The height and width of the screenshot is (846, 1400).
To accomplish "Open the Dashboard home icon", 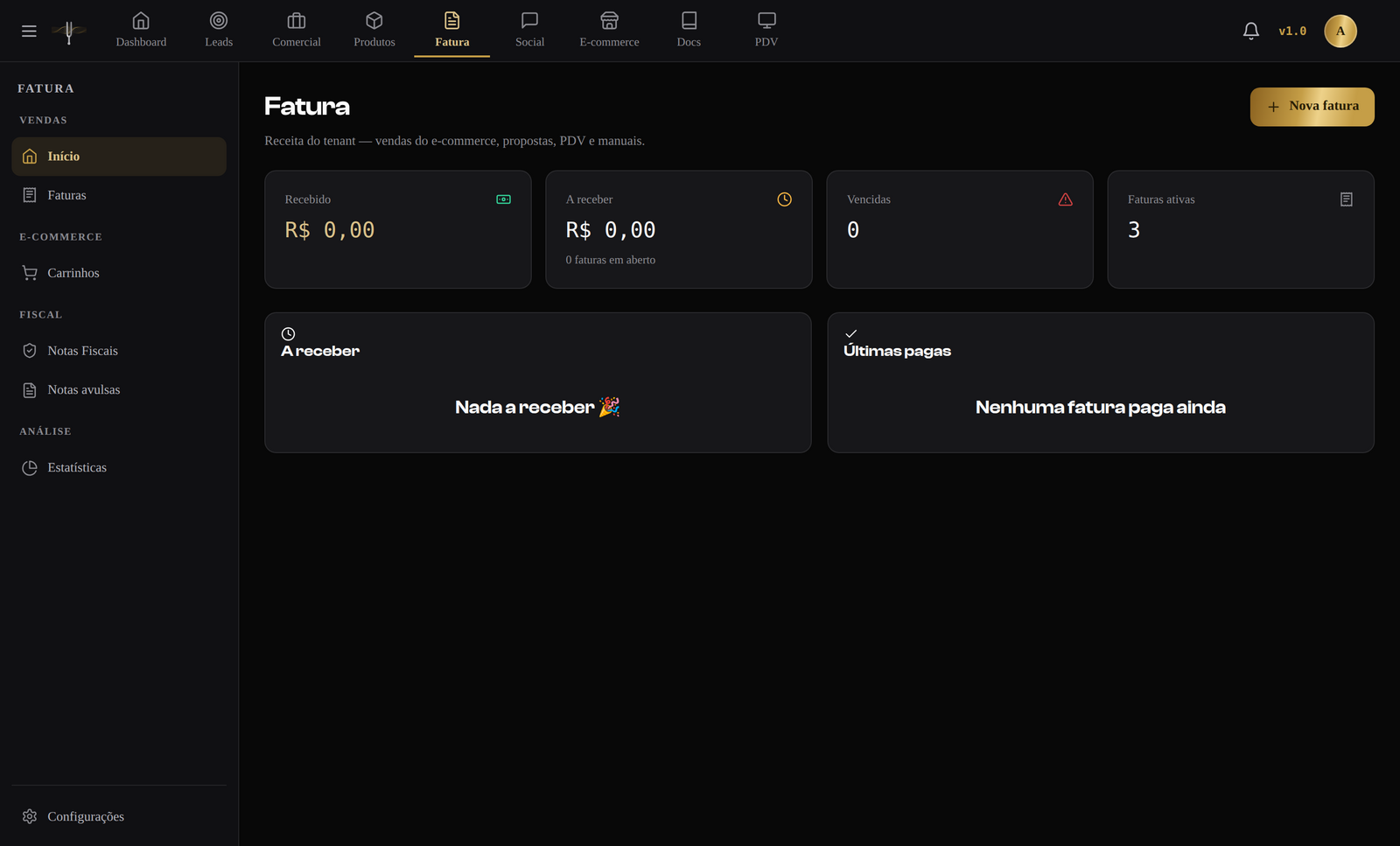I will pyautogui.click(x=141, y=20).
